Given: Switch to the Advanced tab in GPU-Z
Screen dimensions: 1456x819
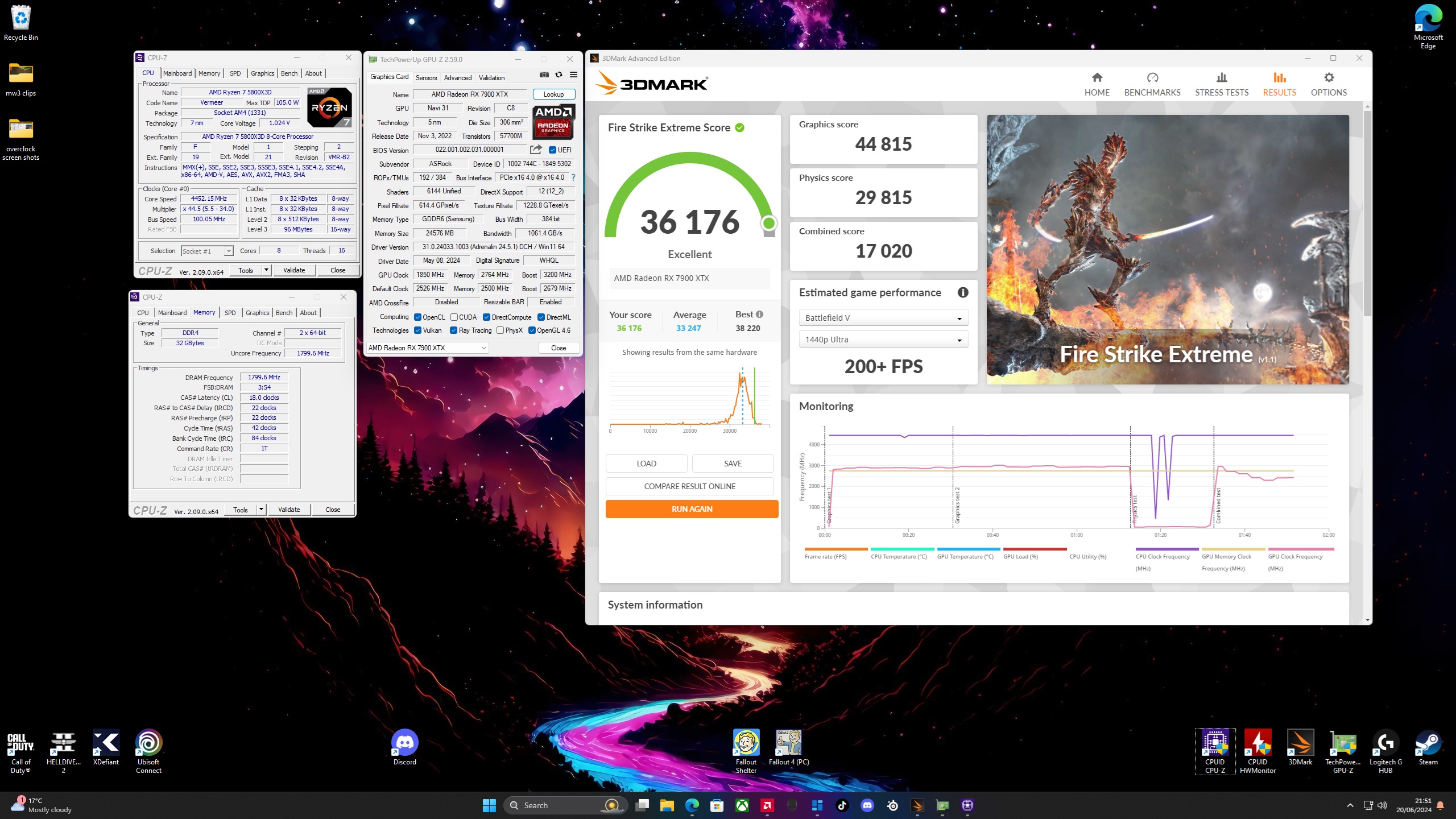Looking at the screenshot, I should click(458, 78).
